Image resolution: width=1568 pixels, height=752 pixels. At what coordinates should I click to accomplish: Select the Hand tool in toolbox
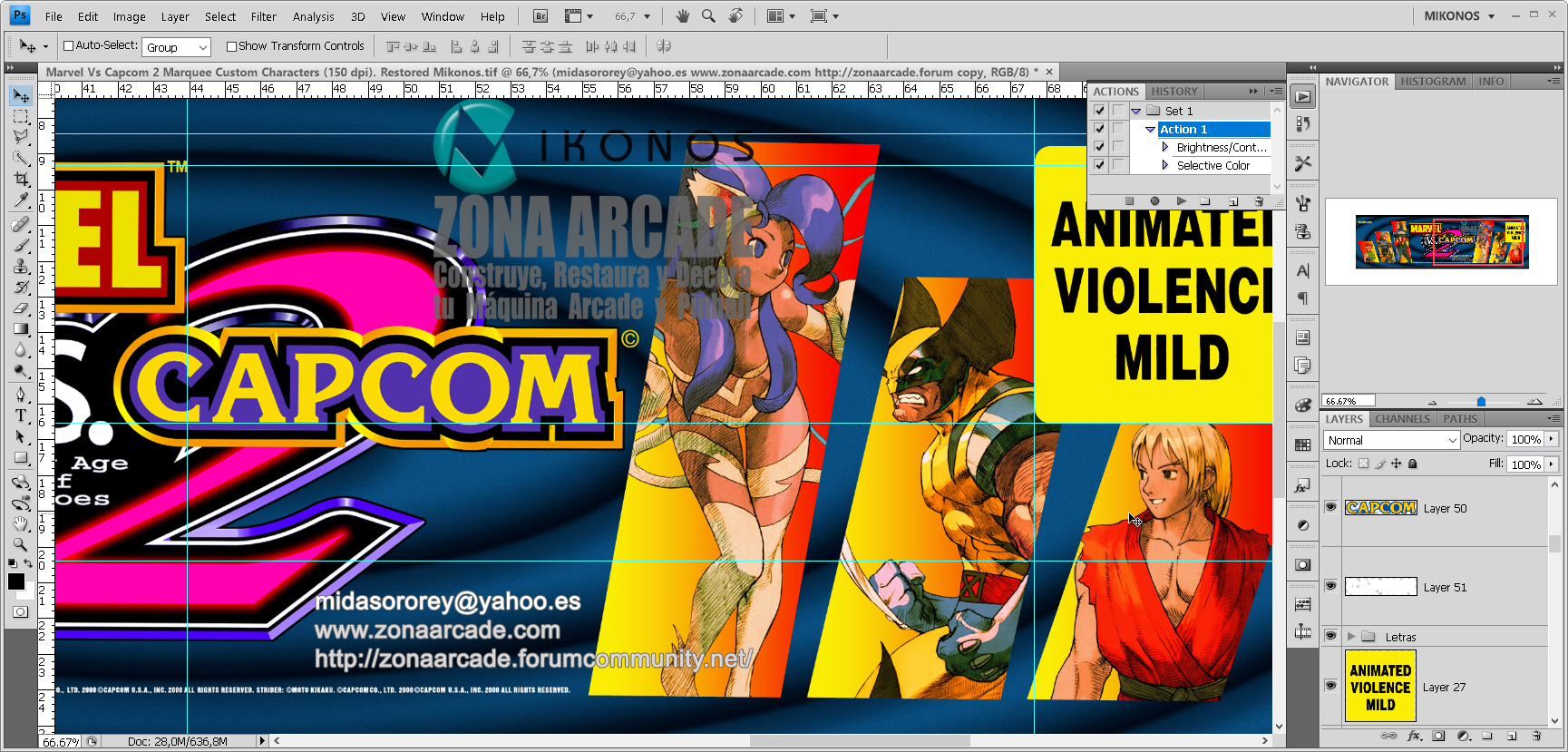(x=21, y=523)
